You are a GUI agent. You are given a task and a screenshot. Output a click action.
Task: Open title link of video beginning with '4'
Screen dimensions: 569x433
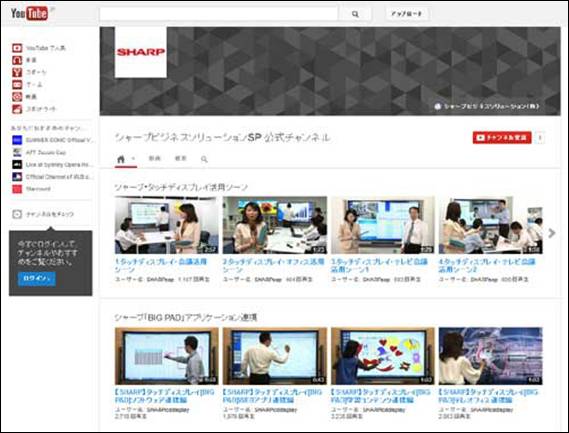487,266
